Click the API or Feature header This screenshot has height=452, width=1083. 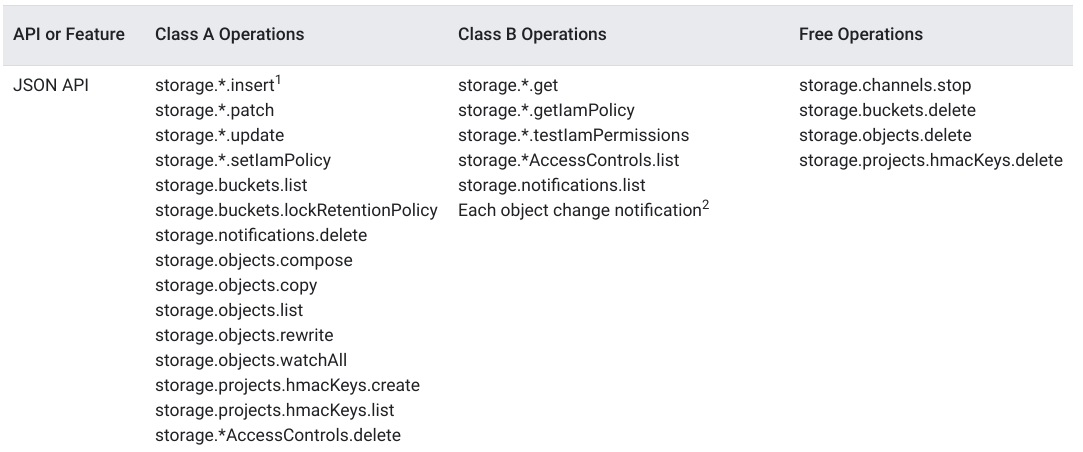pos(69,34)
